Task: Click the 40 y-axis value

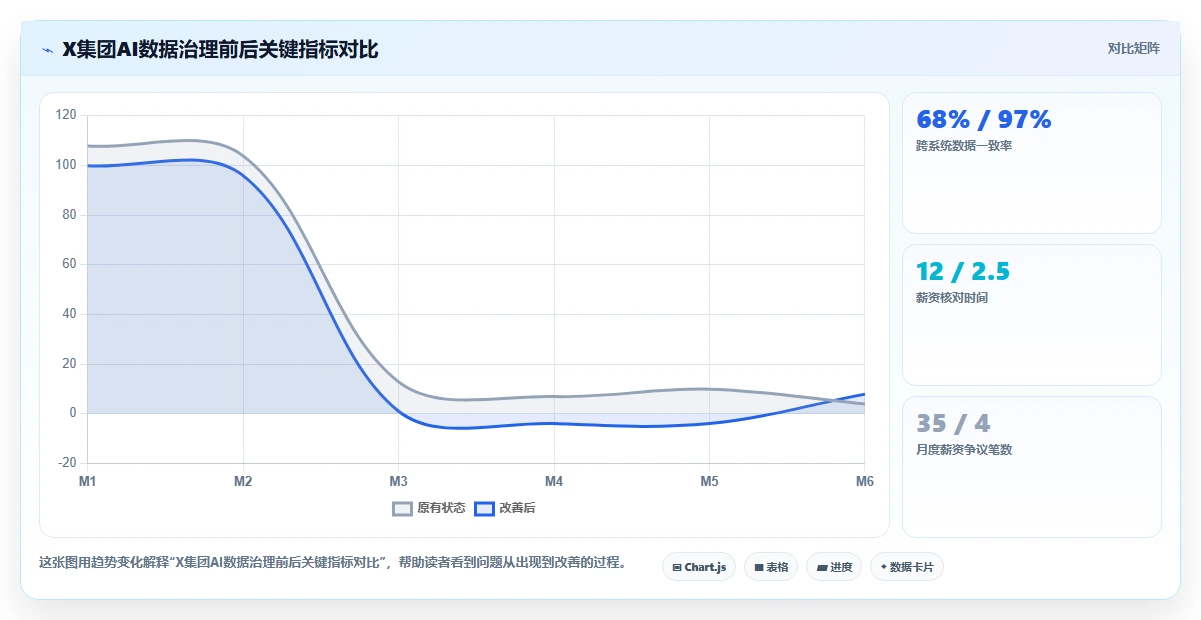Action: [69, 314]
